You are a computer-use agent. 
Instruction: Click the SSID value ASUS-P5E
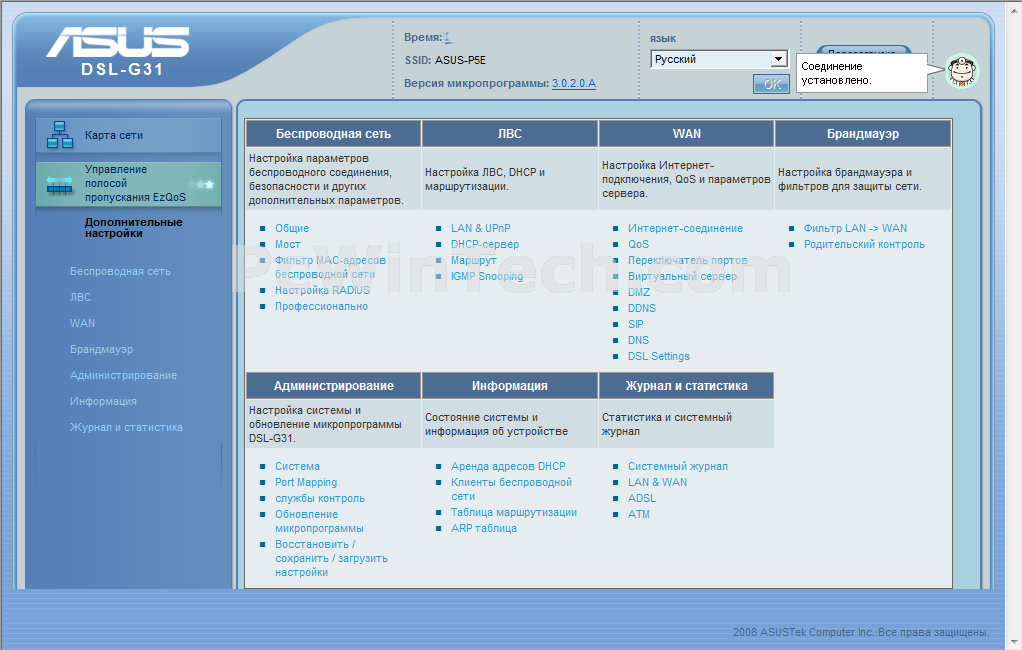click(460, 61)
